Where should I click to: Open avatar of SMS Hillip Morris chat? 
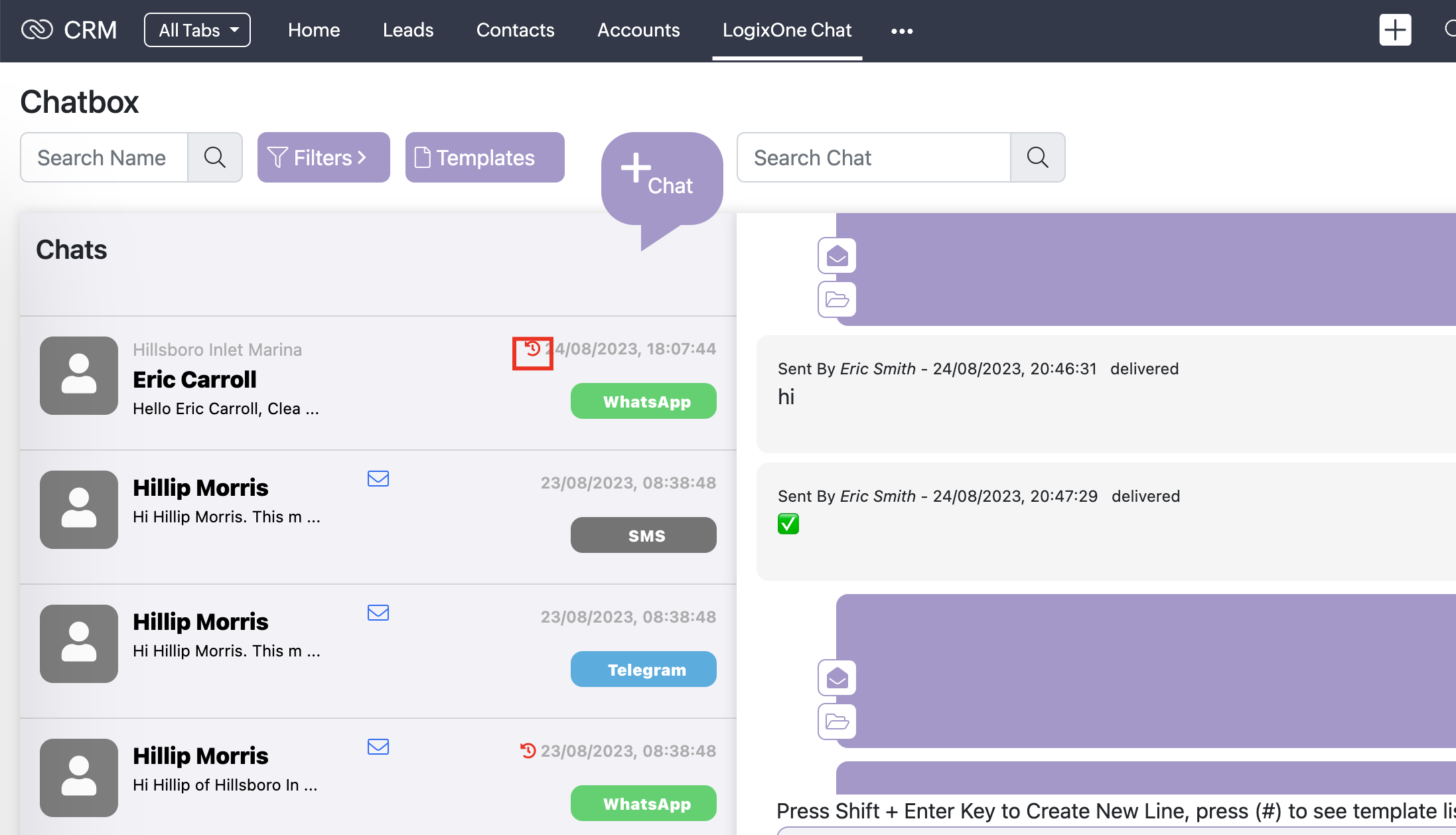(79, 510)
